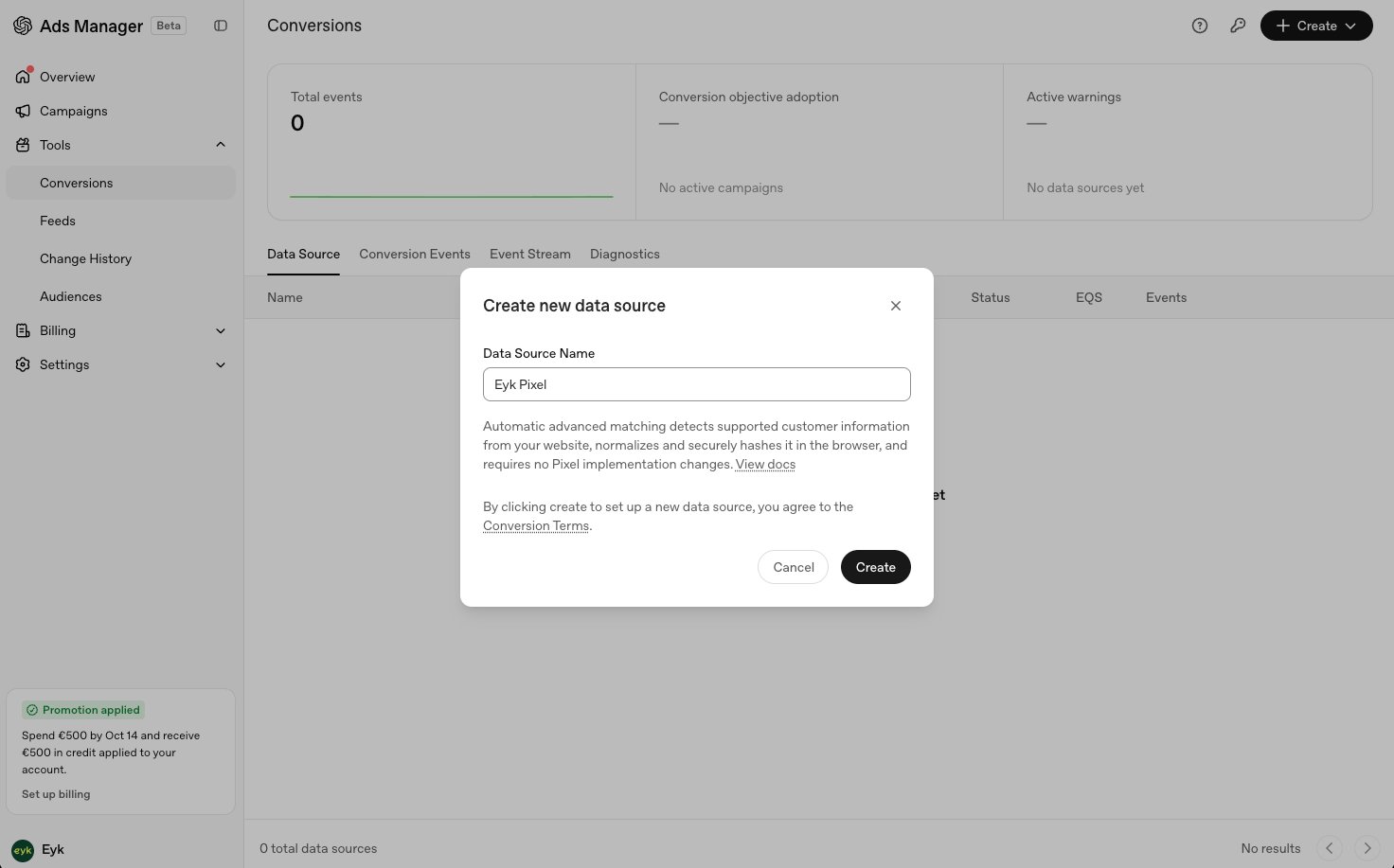
Task: Open the View docs link
Action: [765, 464]
